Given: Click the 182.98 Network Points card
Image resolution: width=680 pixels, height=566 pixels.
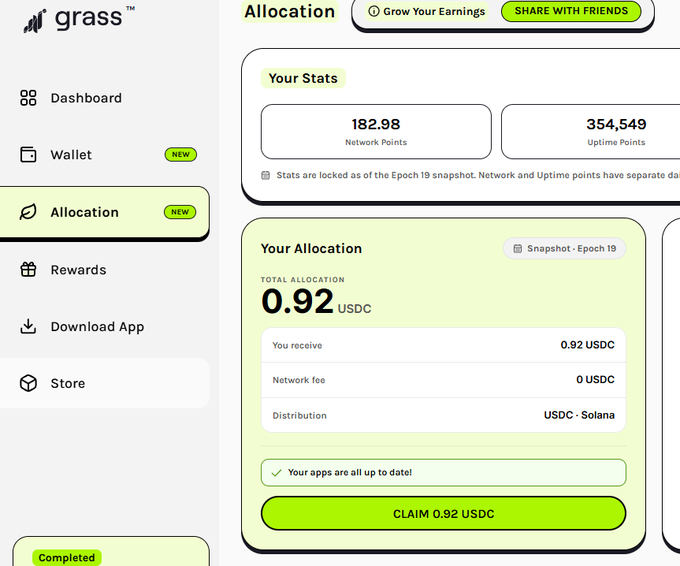Looking at the screenshot, I should [376, 131].
